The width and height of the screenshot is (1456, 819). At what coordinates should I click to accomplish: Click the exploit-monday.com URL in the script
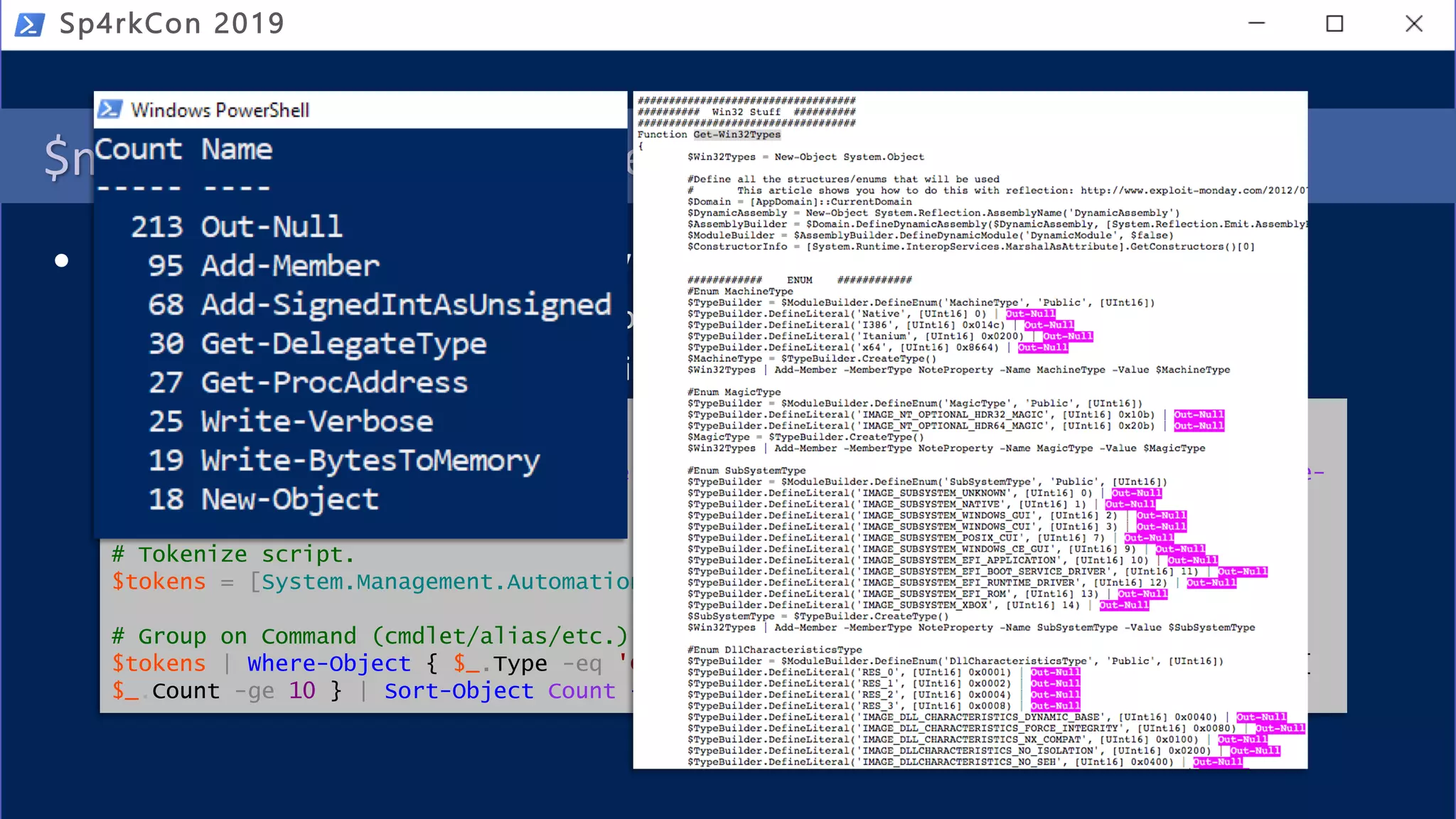pos(1194,191)
